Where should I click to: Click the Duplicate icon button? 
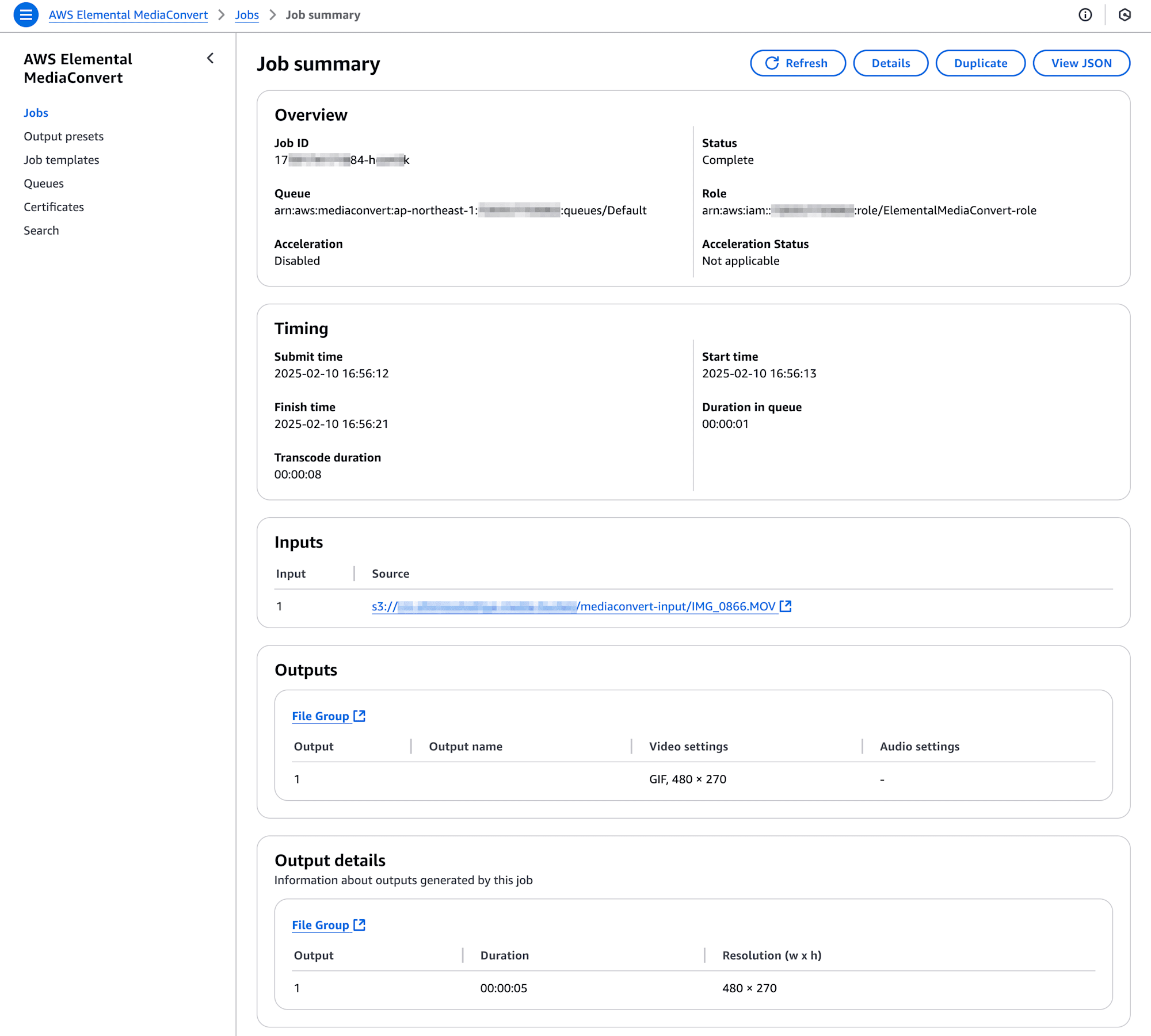(x=980, y=63)
